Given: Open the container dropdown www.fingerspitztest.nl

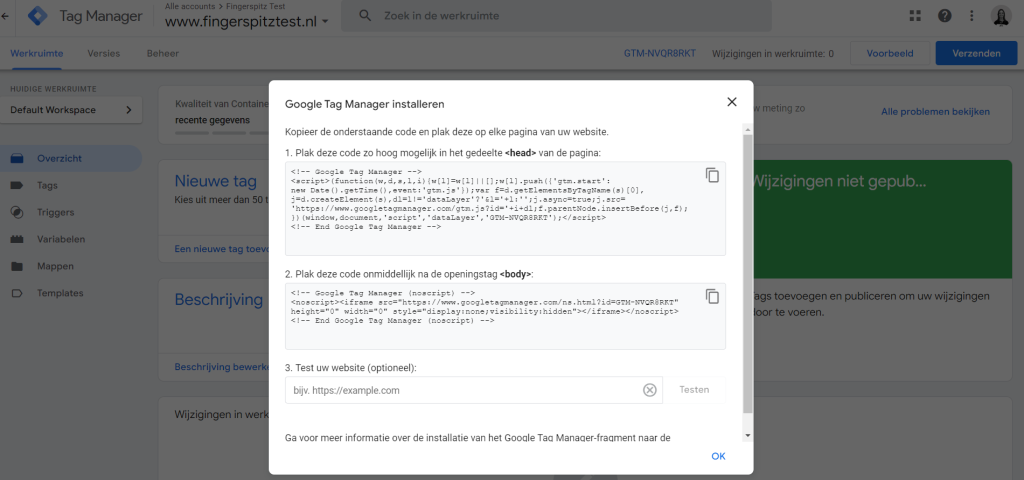Looking at the screenshot, I should tap(247, 22).
